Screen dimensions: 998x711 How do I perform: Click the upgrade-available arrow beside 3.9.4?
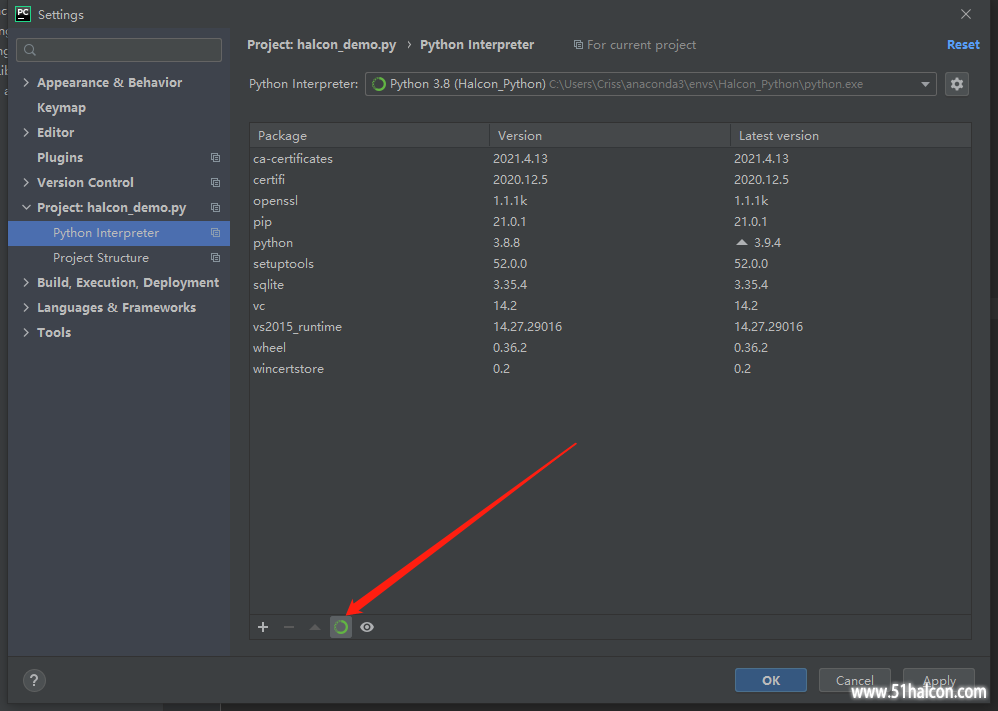pos(741,243)
